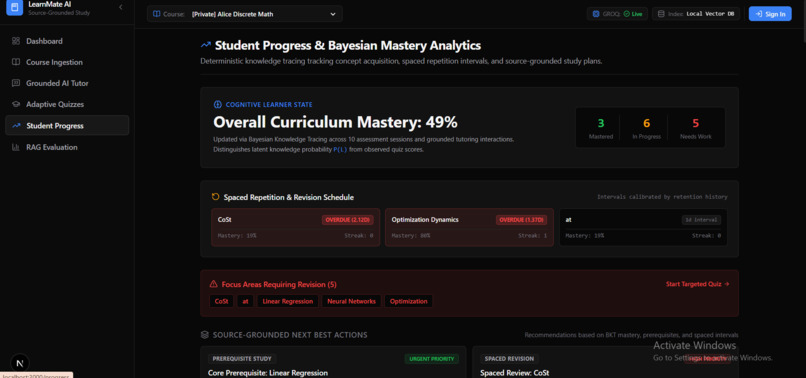Click the RAG Evaluation bar chart icon
The height and width of the screenshot is (378, 806).
(16, 147)
